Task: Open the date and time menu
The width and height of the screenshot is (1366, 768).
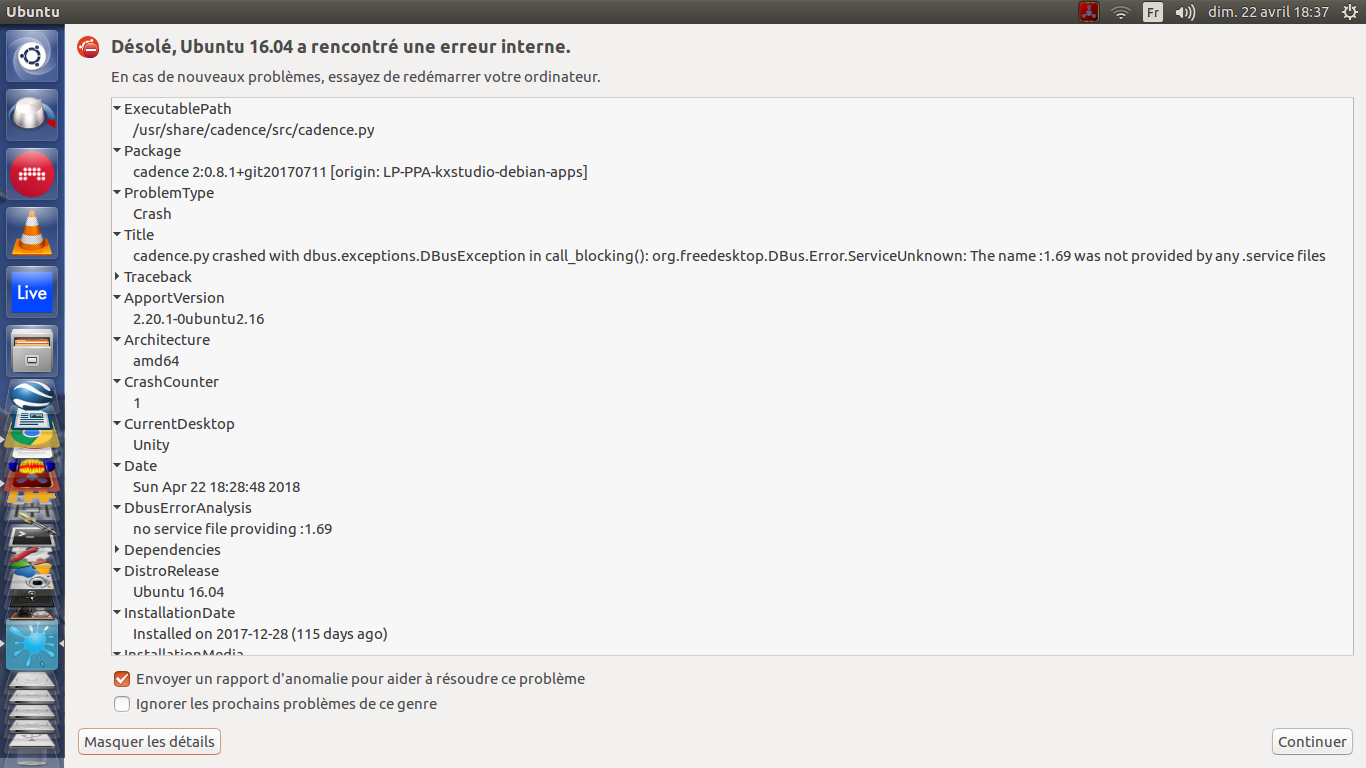Action: 1268,12
